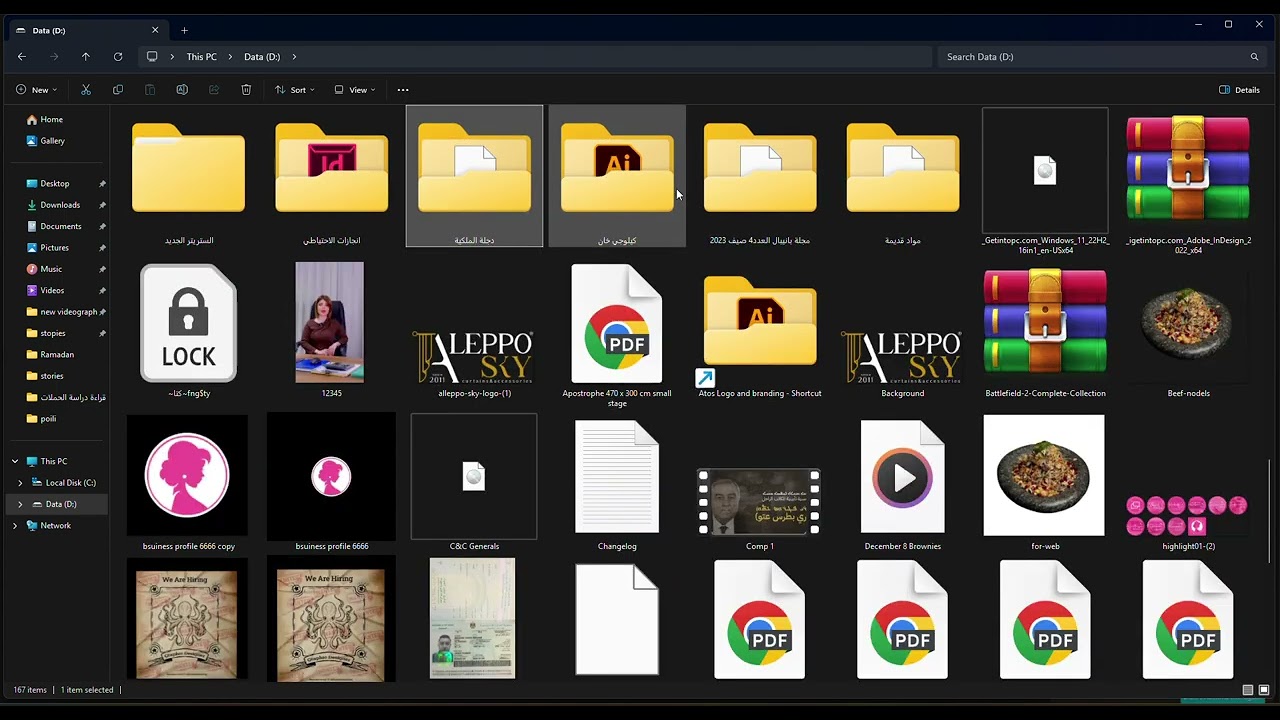Switch to details list view in status bar

coord(1247,690)
